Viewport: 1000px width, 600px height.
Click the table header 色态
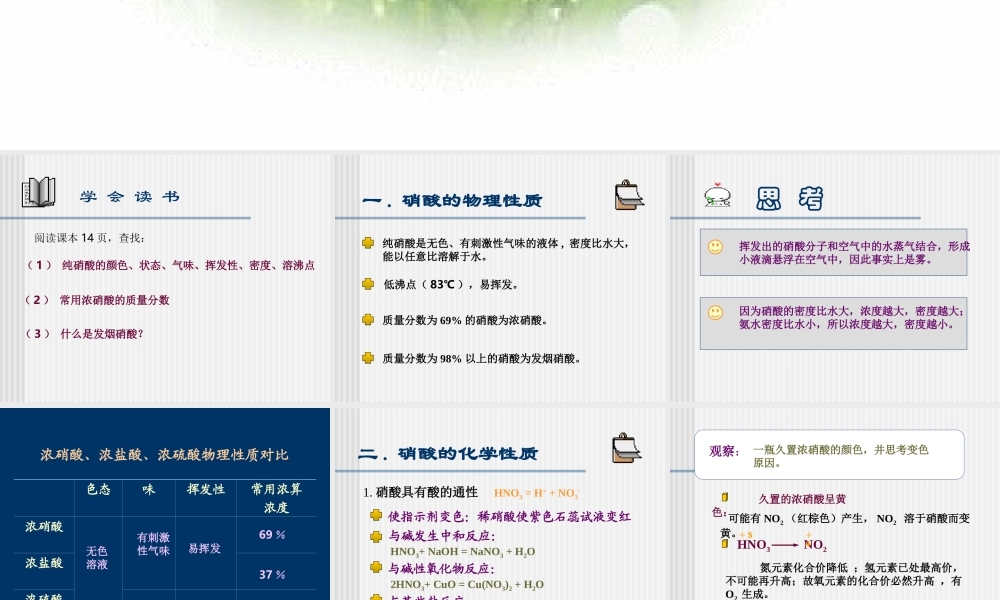tap(99, 489)
